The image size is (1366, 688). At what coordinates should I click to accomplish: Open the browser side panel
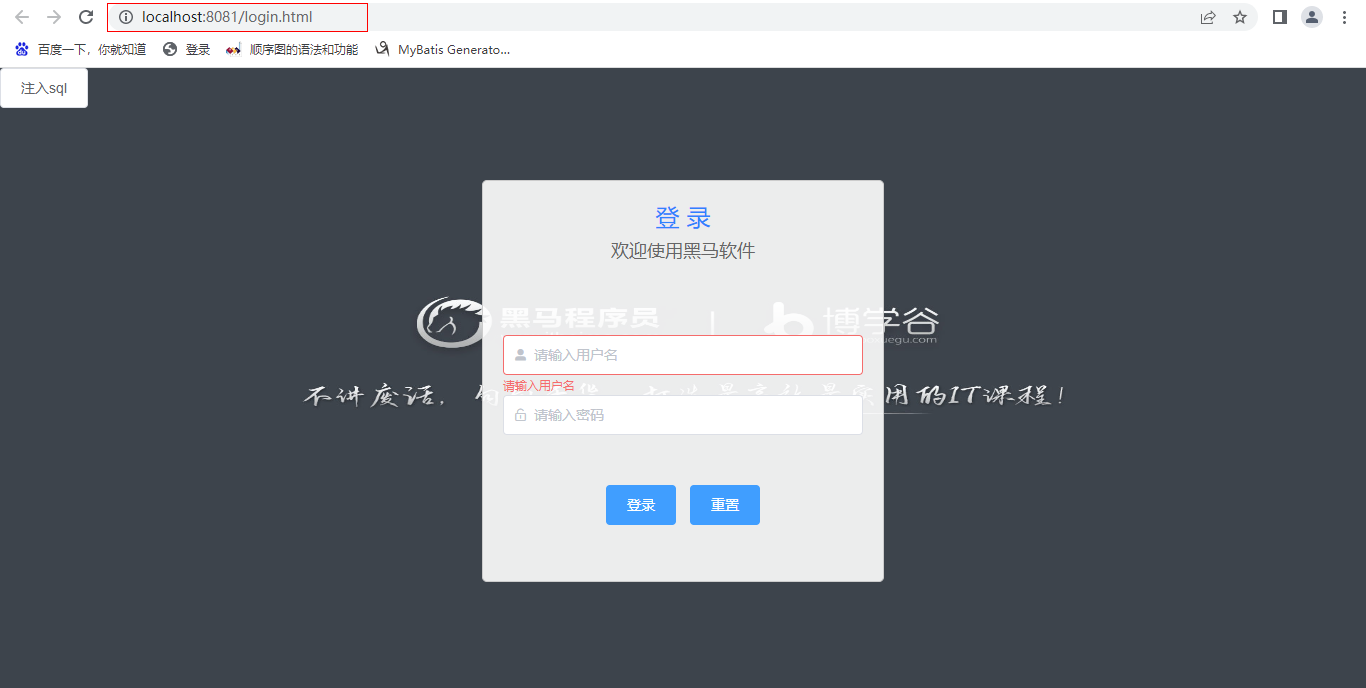(1279, 17)
